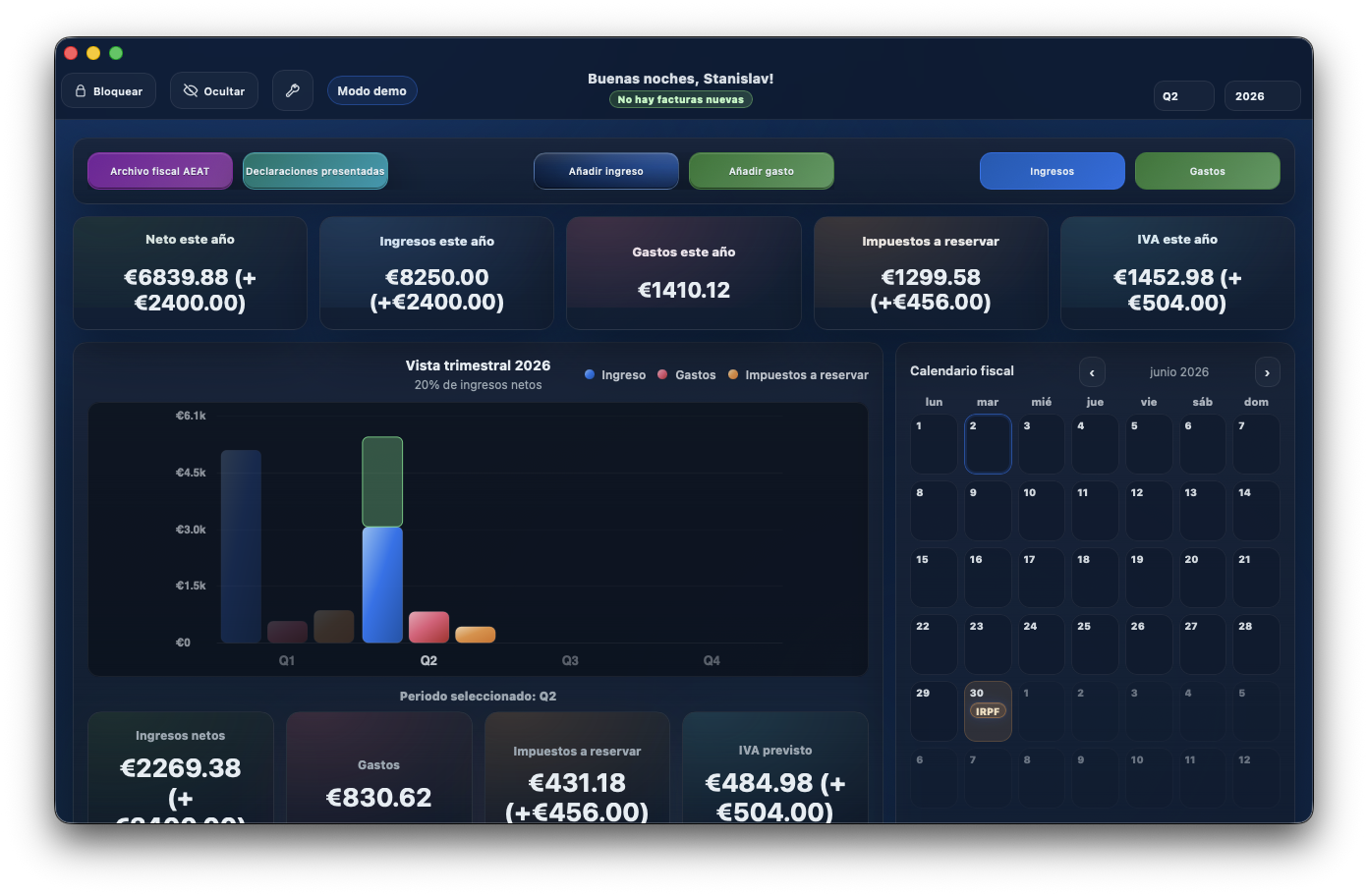Click the blue Ingreso legend dot

(x=590, y=374)
